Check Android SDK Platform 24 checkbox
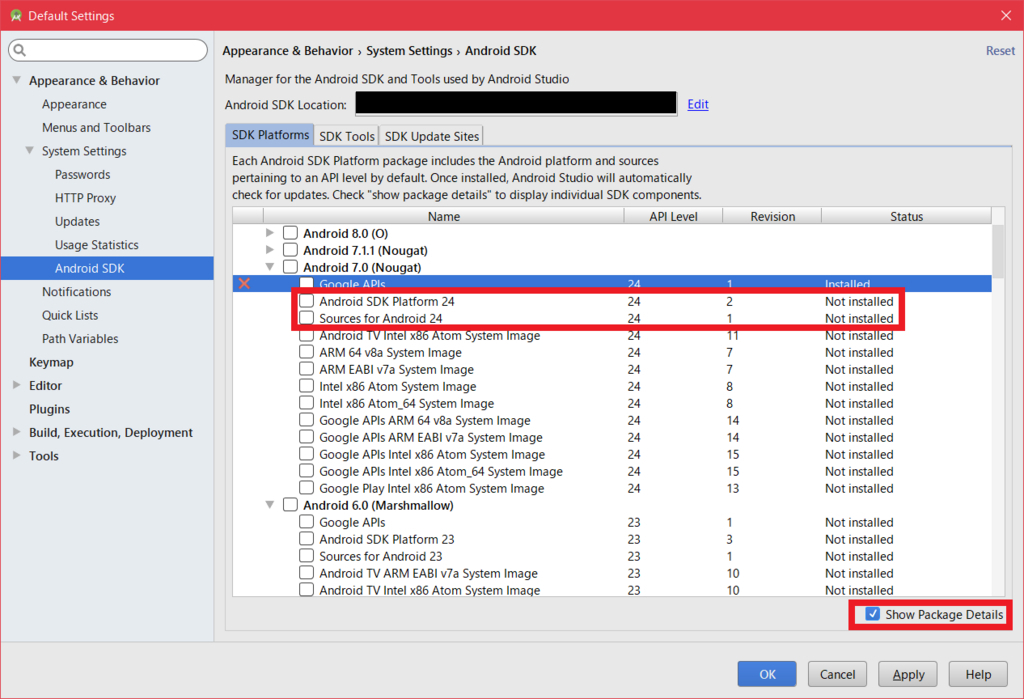 [x=306, y=301]
